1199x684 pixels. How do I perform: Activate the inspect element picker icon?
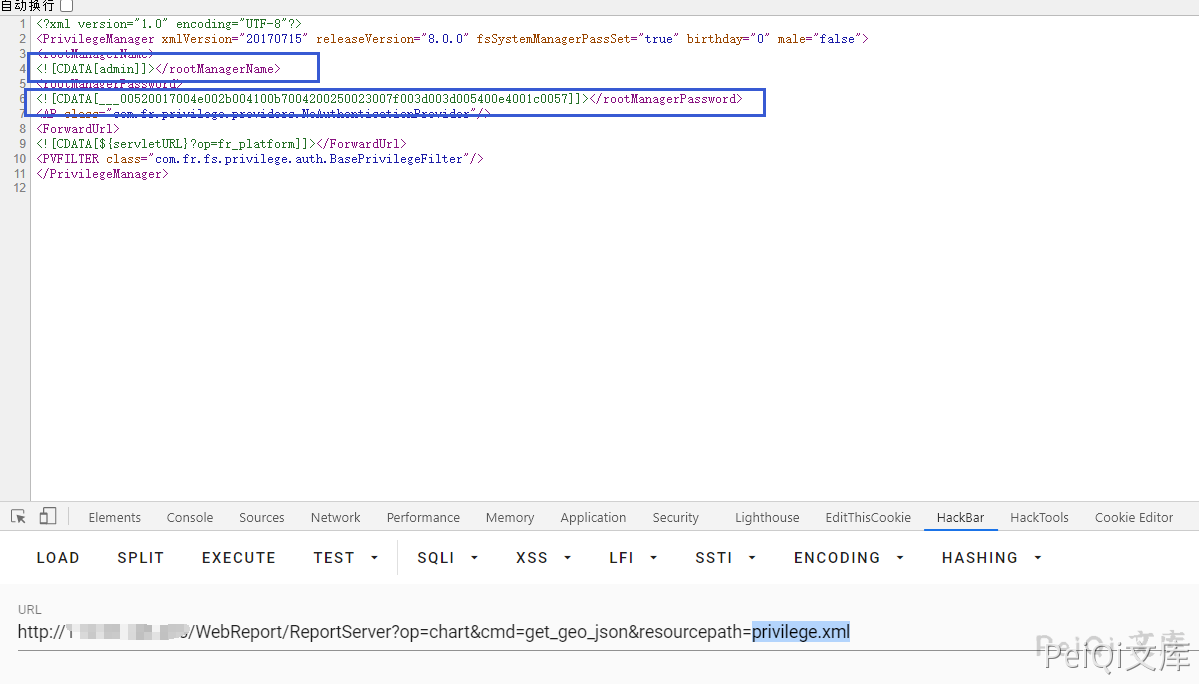click(x=18, y=517)
